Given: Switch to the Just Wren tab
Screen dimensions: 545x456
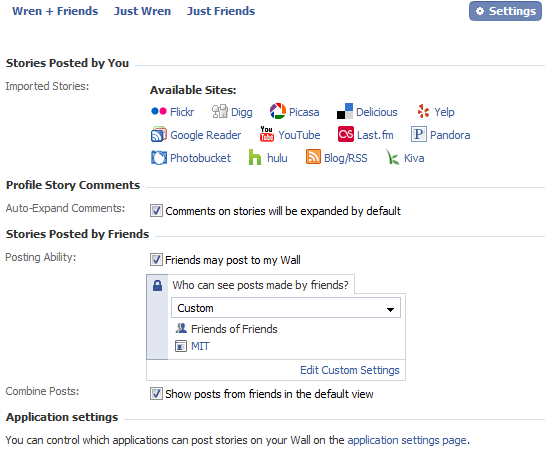Looking at the screenshot, I should coord(143,11).
